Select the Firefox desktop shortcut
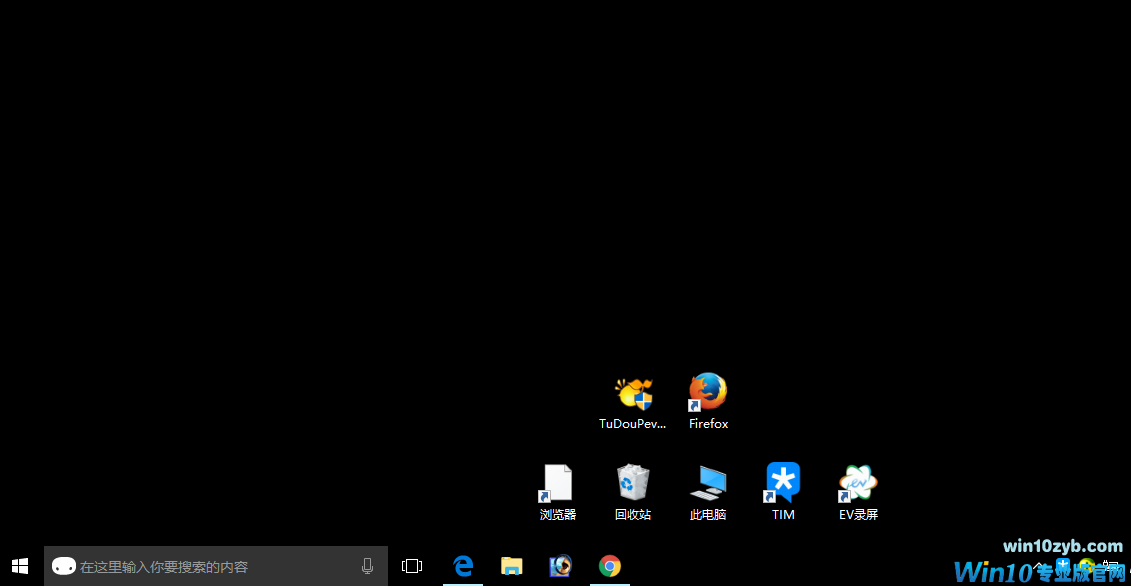 click(x=708, y=392)
